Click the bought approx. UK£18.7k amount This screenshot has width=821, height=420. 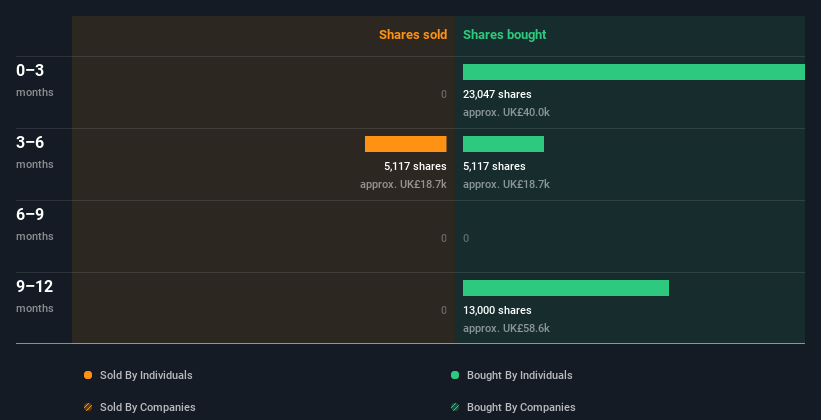506,184
